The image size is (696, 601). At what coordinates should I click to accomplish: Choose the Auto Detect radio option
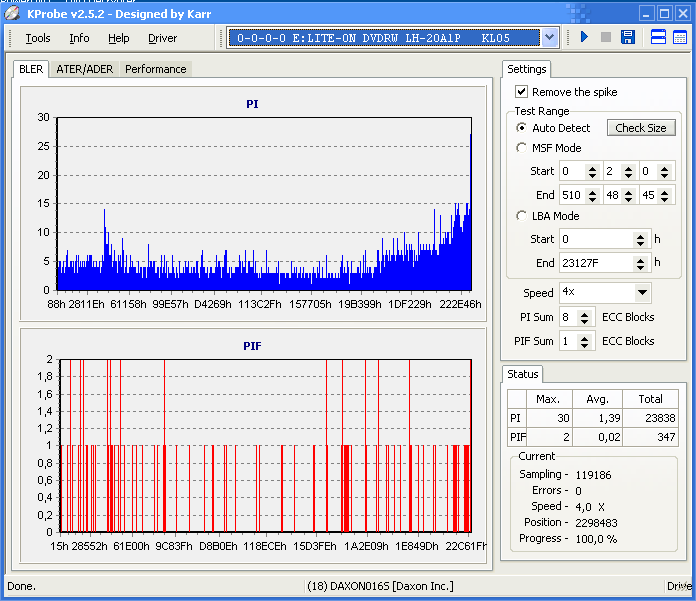point(522,128)
